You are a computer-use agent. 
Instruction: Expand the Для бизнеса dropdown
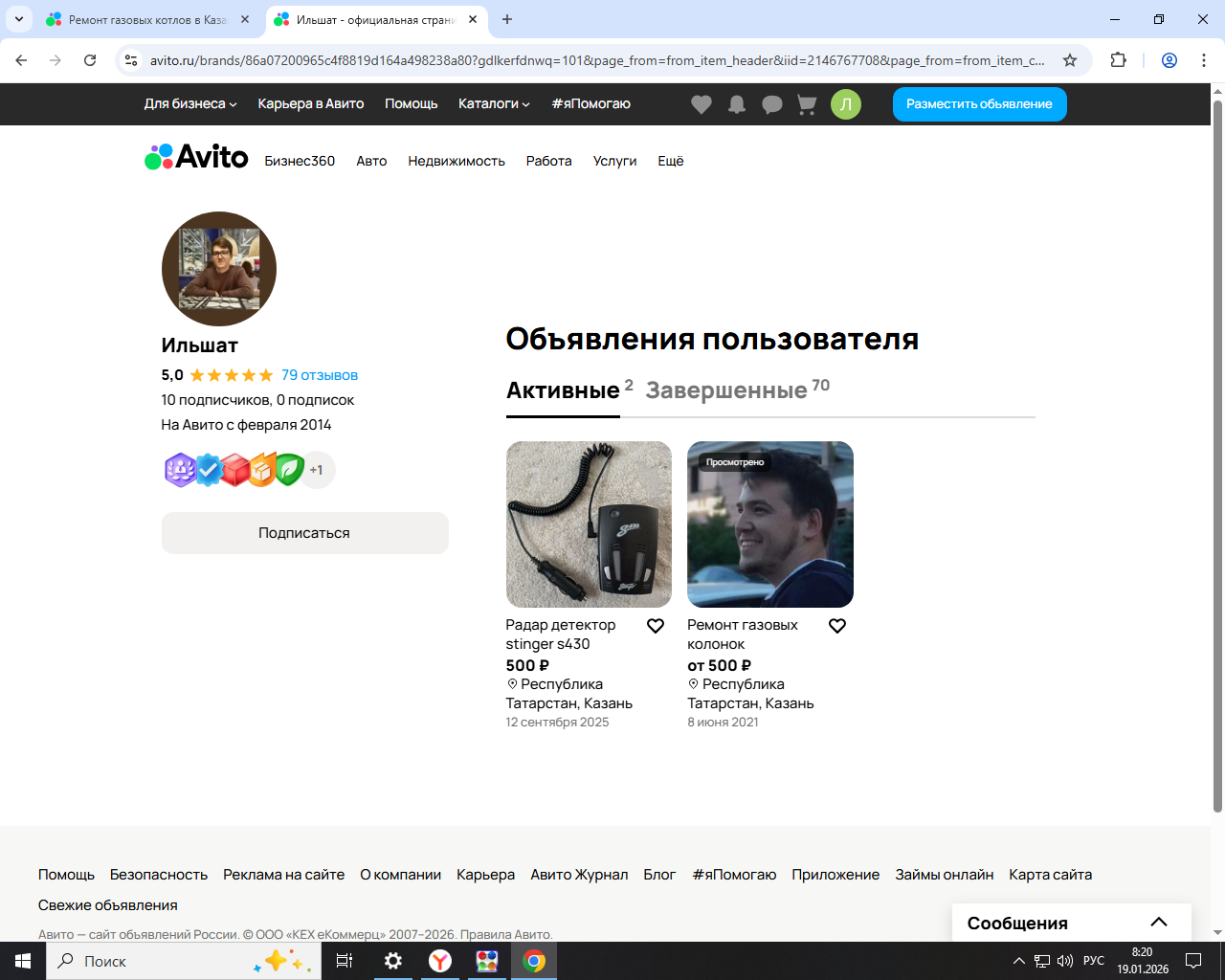[x=189, y=104]
